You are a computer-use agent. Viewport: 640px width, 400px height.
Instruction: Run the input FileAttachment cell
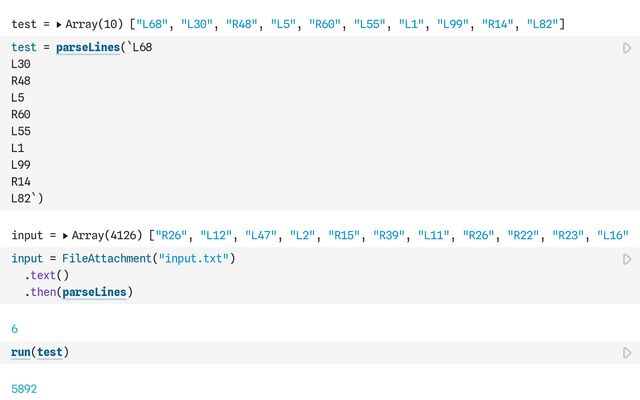click(x=627, y=259)
